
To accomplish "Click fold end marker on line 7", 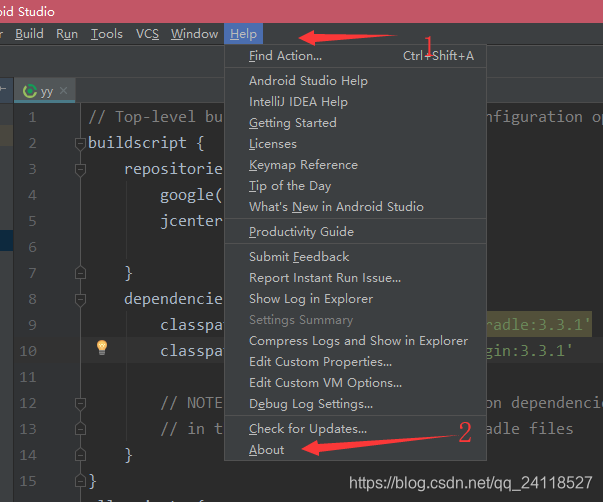I will pos(80,273).
